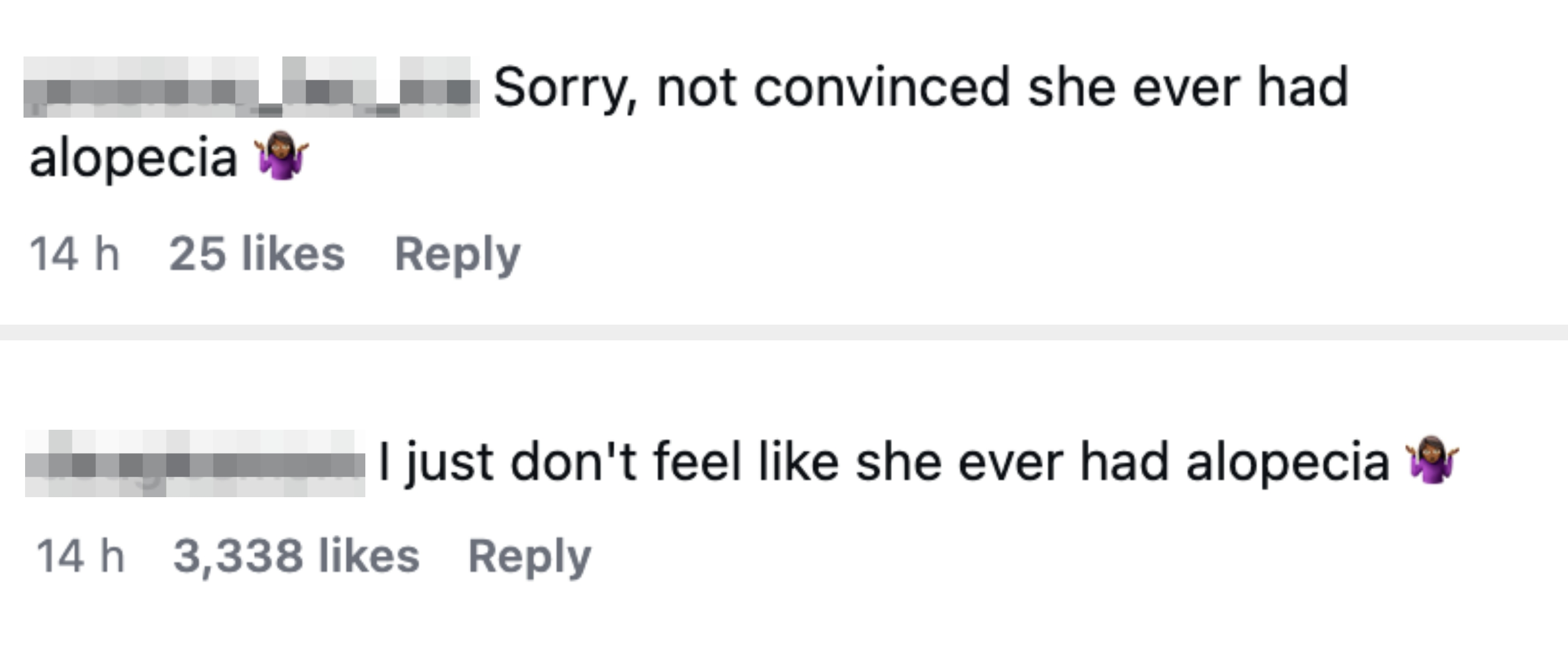Reply to the comment with 3,338 likes
This screenshot has width=1568, height=665.
pyautogui.click(x=529, y=556)
